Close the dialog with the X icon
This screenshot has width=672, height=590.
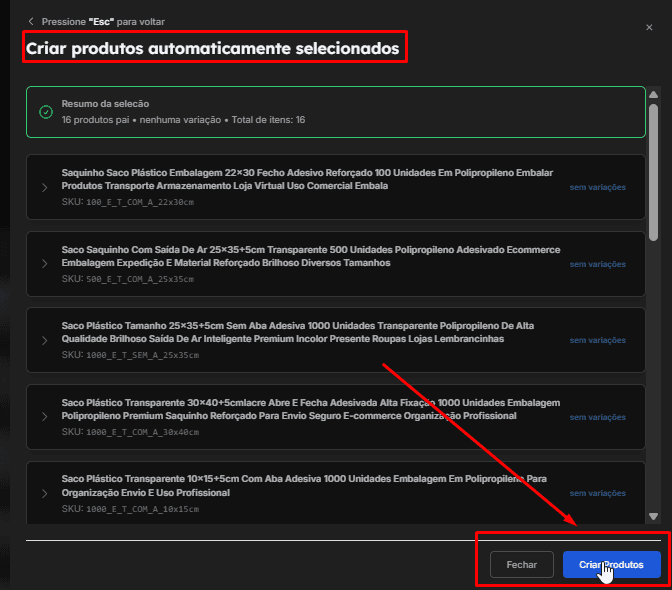coord(649,28)
